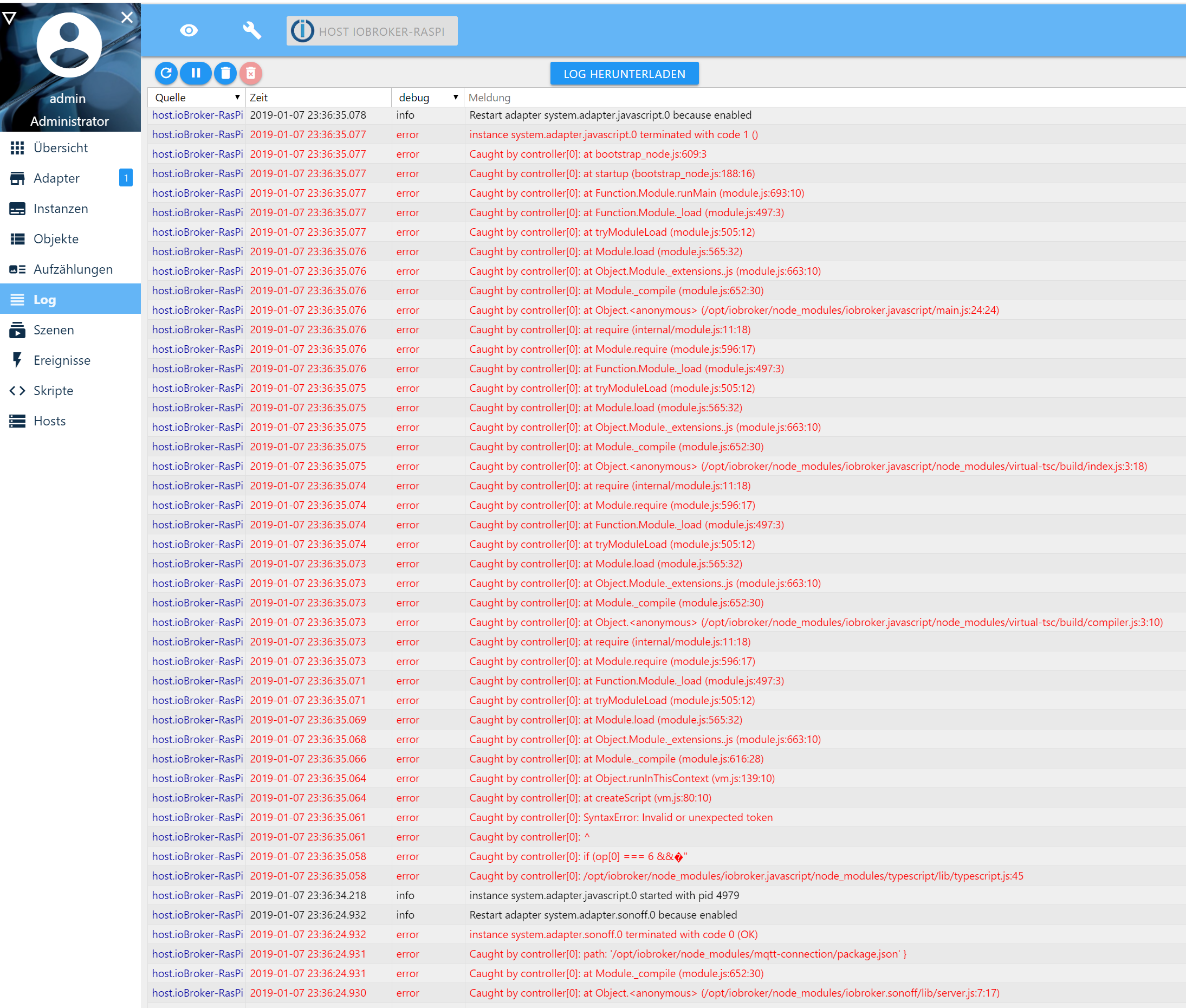This screenshot has height=1008, width=1186.
Task: Click the Adapter update badge 1
Action: pyautogui.click(x=126, y=178)
